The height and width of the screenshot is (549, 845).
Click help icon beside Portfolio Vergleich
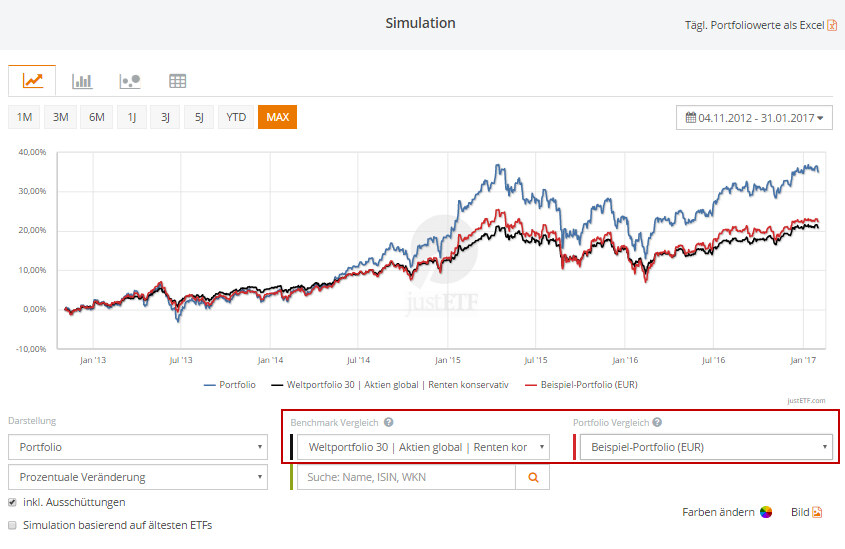pos(657,422)
